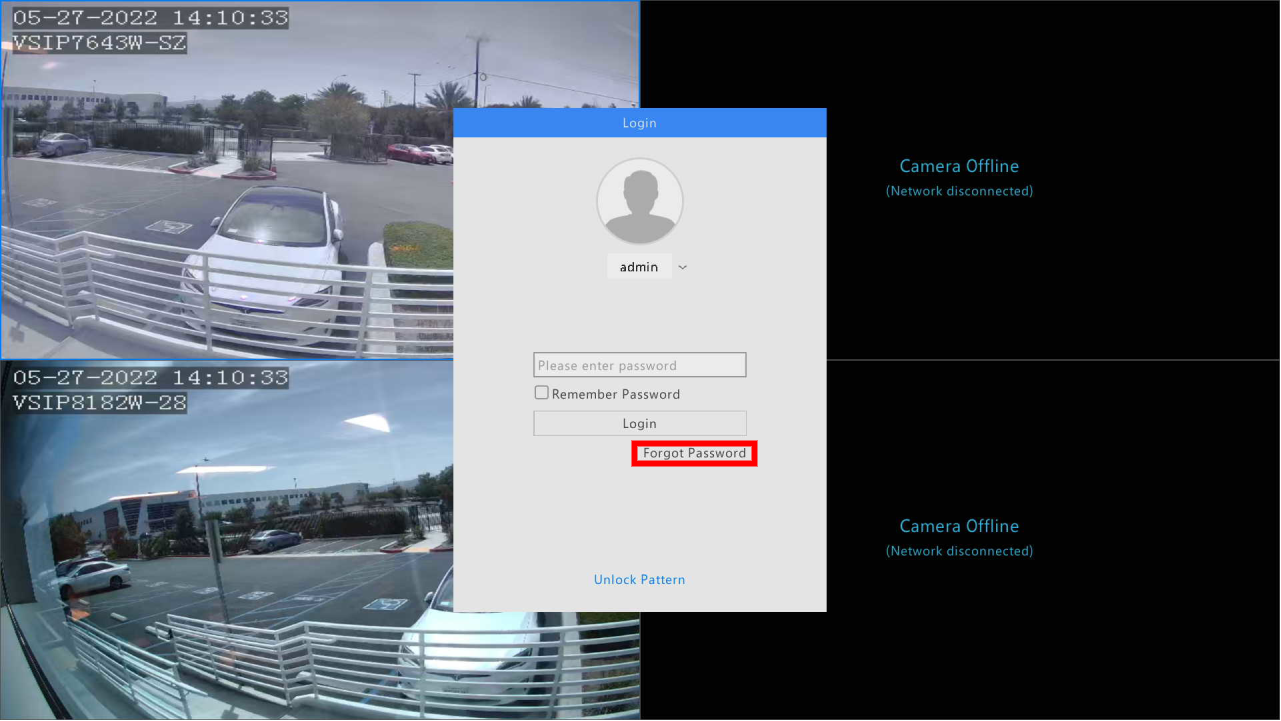Click the Network disconnected status message
Viewport: 1281px width, 721px height.
click(x=958, y=190)
